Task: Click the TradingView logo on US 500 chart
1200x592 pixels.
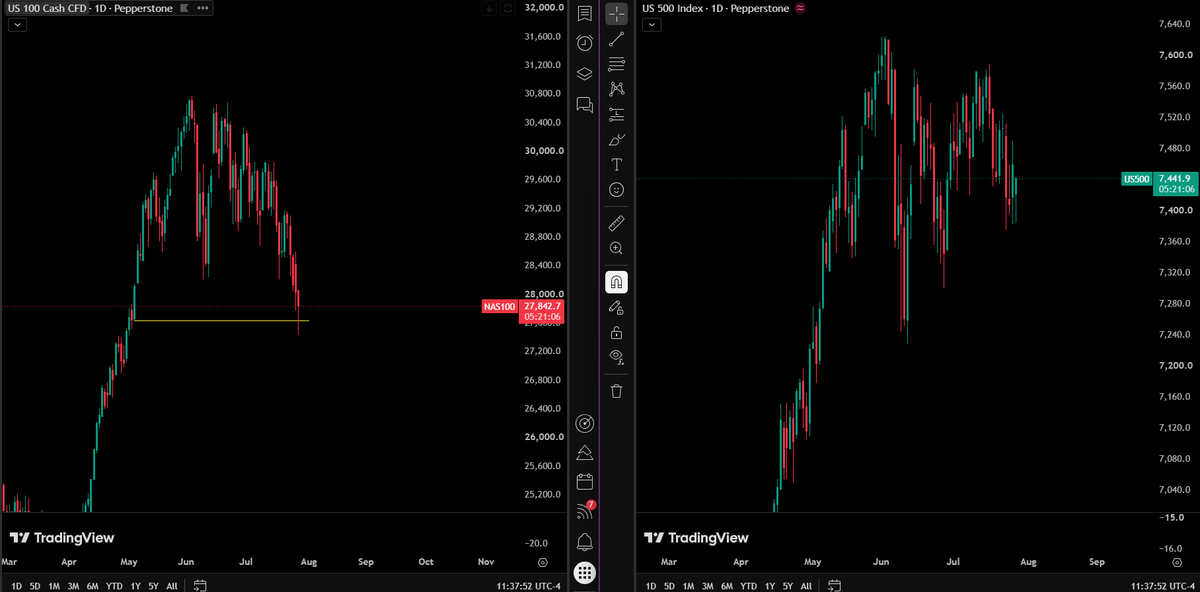Action: [696, 537]
